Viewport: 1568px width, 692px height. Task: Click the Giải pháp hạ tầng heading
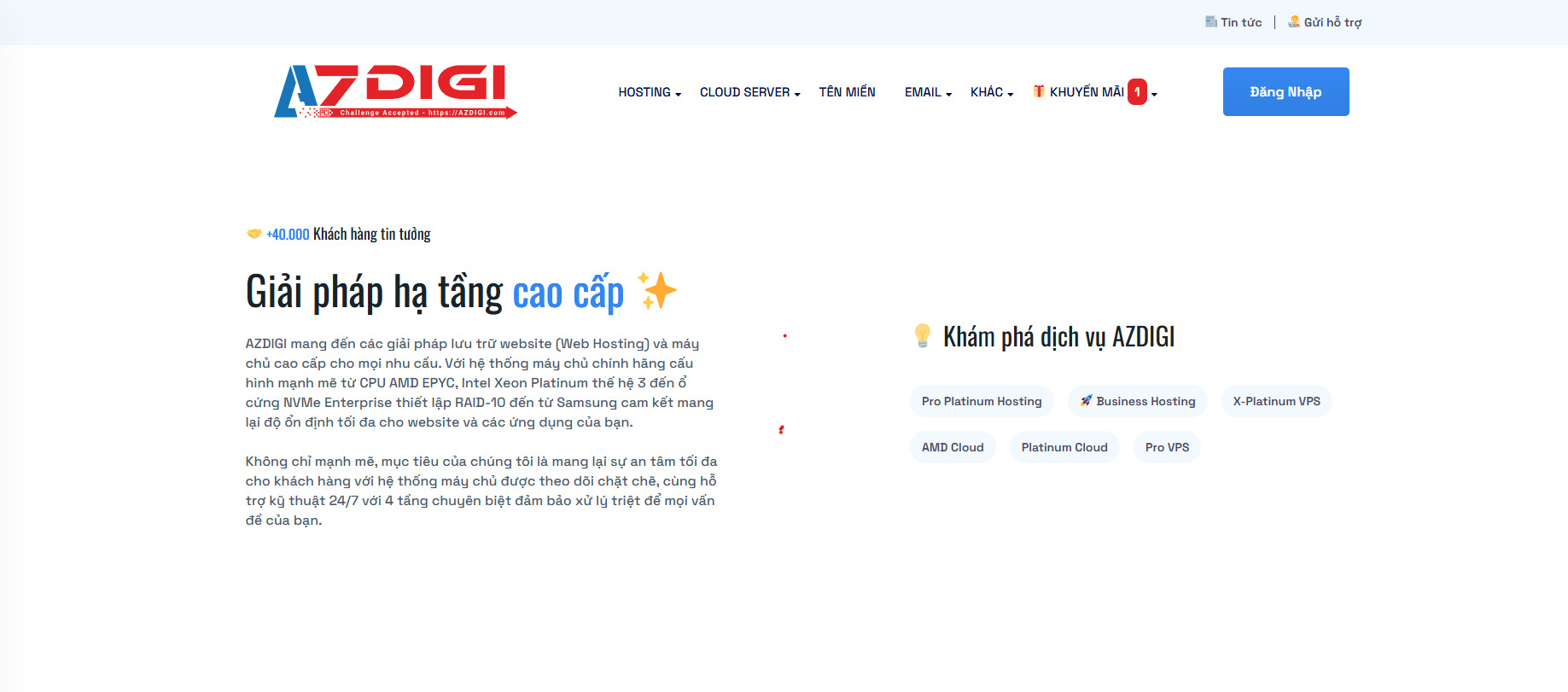pyautogui.click(x=374, y=293)
